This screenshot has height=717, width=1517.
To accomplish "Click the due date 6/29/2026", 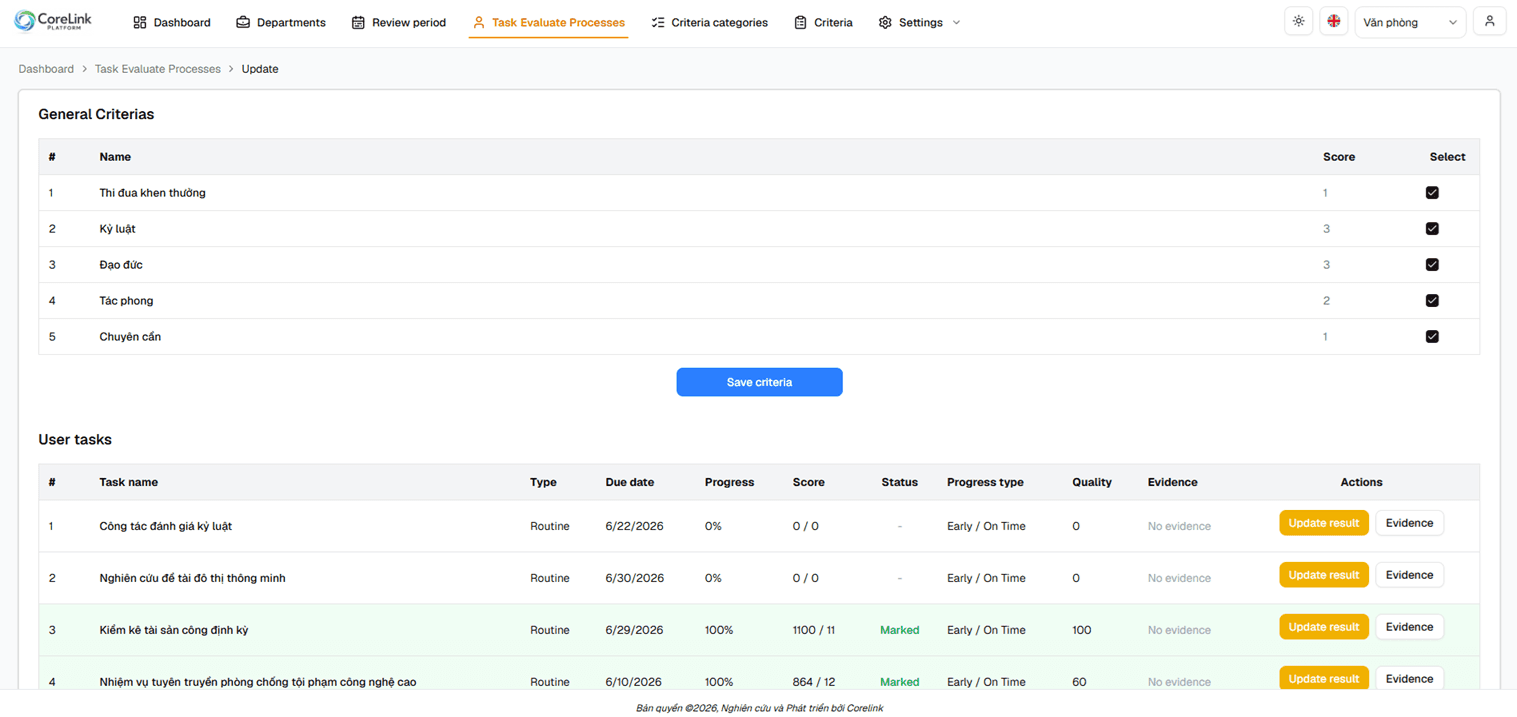I will click(634, 630).
